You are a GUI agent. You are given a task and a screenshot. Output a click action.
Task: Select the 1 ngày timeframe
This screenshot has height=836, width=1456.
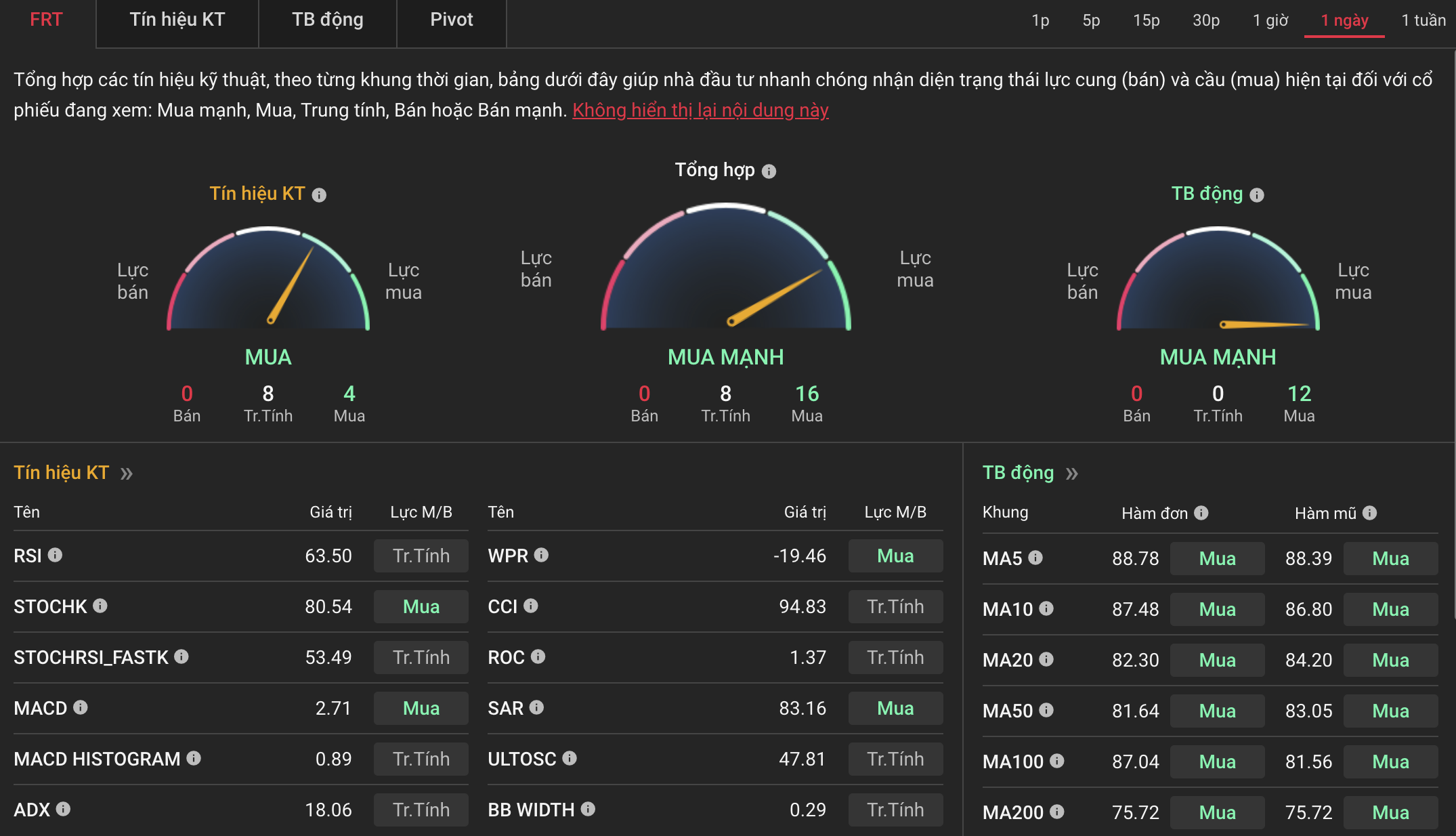pyautogui.click(x=1344, y=20)
